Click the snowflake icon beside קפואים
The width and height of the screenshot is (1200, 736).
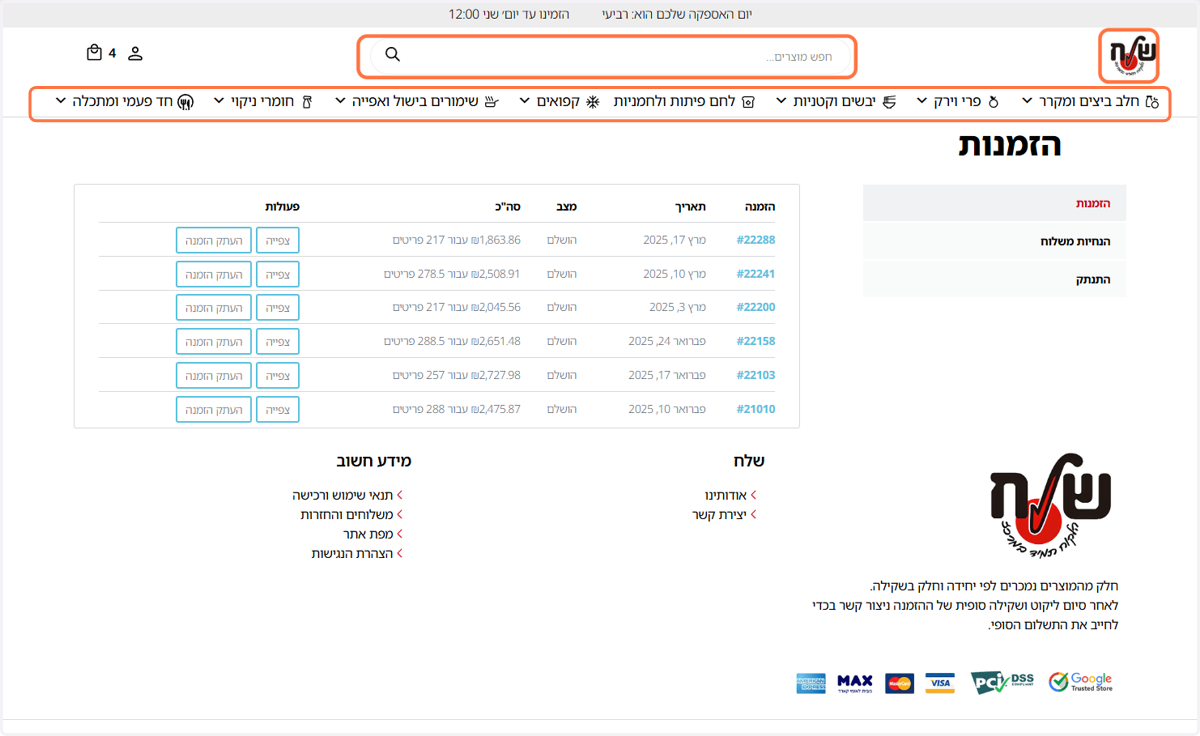click(x=592, y=102)
